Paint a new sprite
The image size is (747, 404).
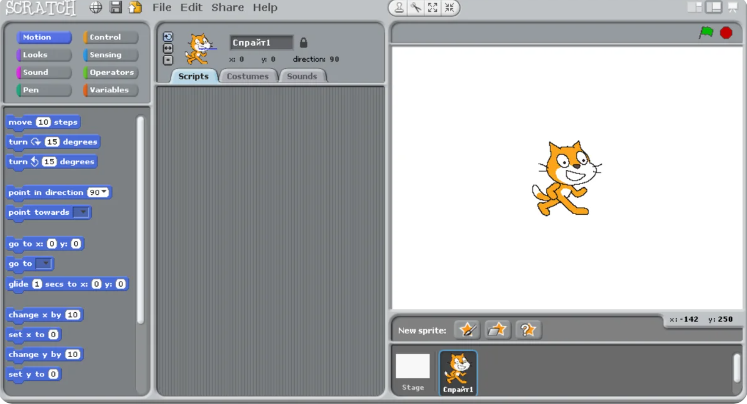[x=467, y=330]
